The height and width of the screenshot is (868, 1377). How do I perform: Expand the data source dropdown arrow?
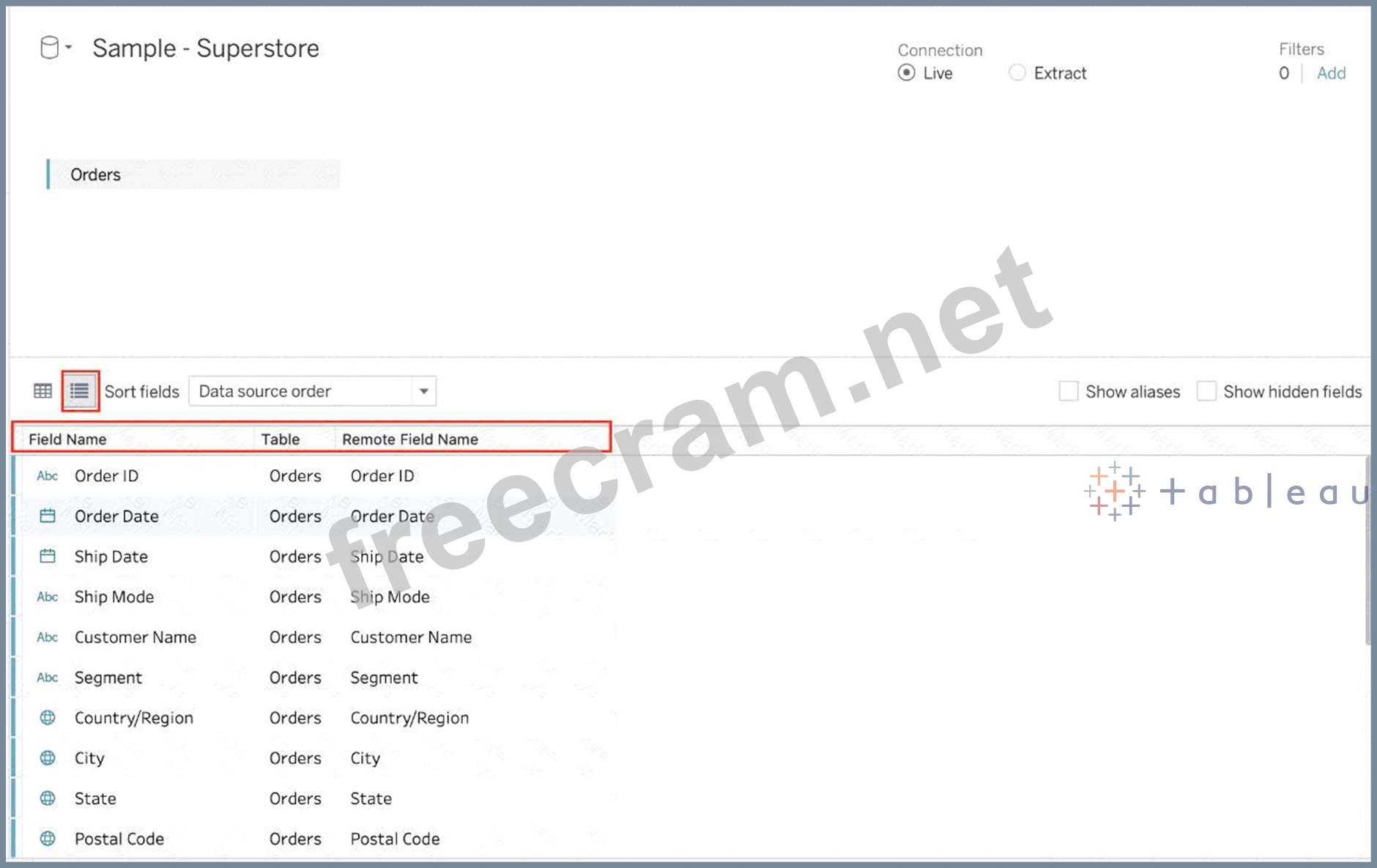point(69,48)
